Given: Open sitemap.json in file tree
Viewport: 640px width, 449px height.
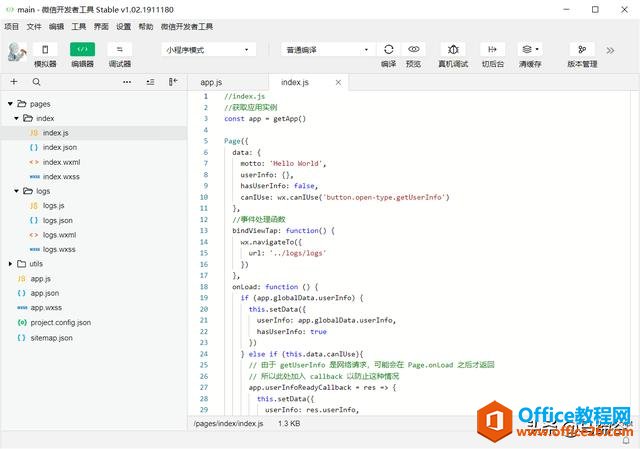Looking at the screenshot, I should [x=94, y=338].
